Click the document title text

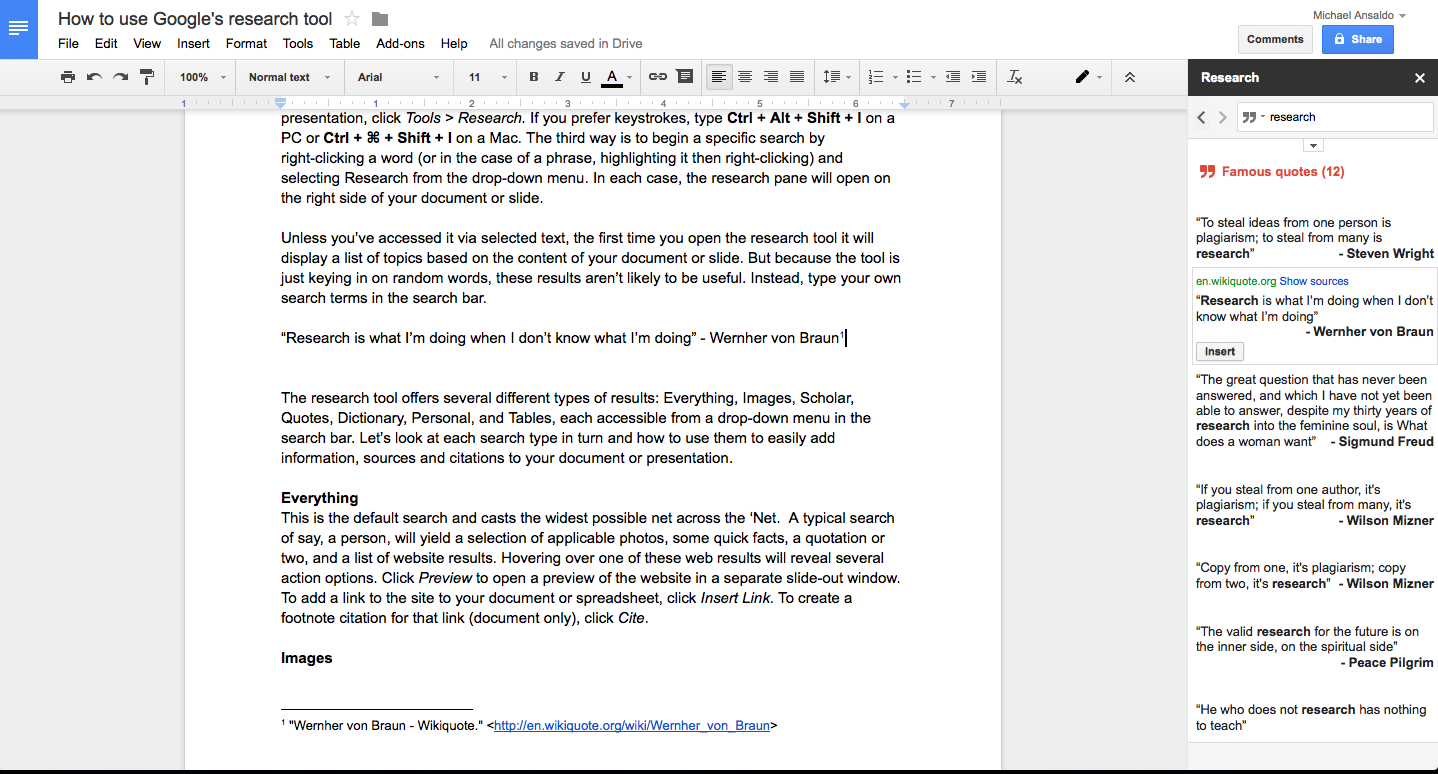(x=195, y=19)
